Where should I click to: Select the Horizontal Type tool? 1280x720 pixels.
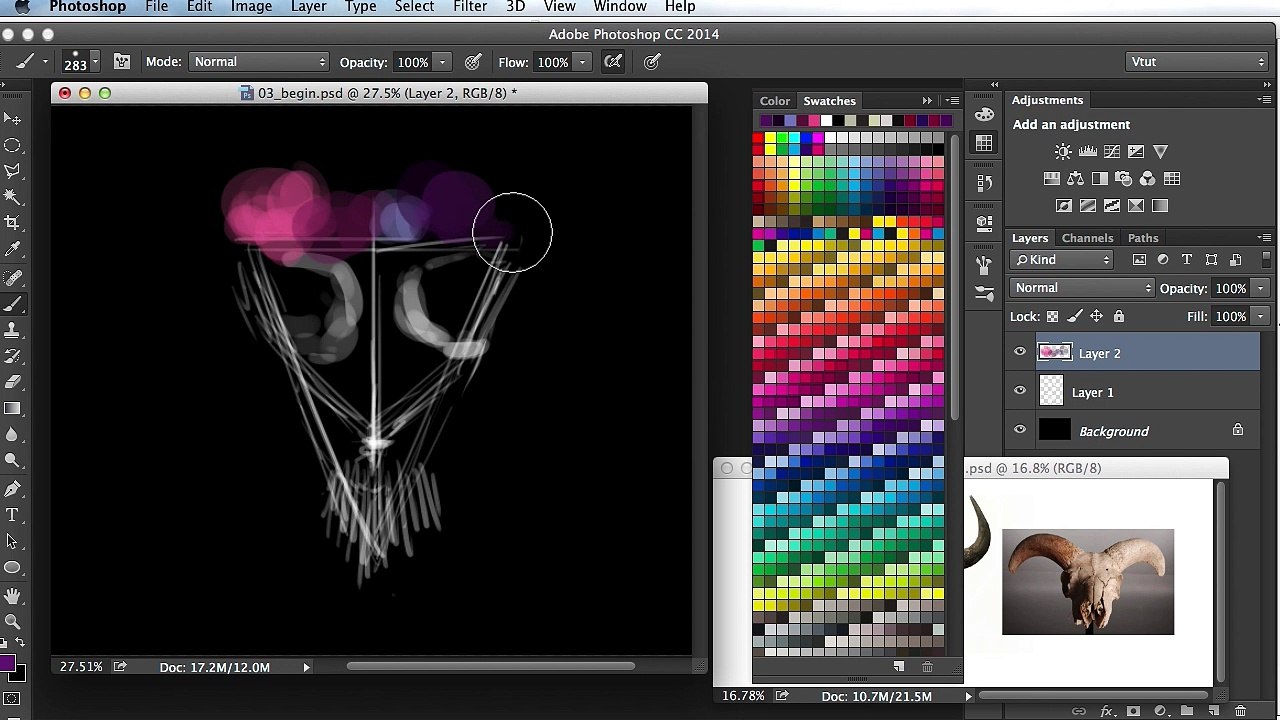[x=12, y=514]
